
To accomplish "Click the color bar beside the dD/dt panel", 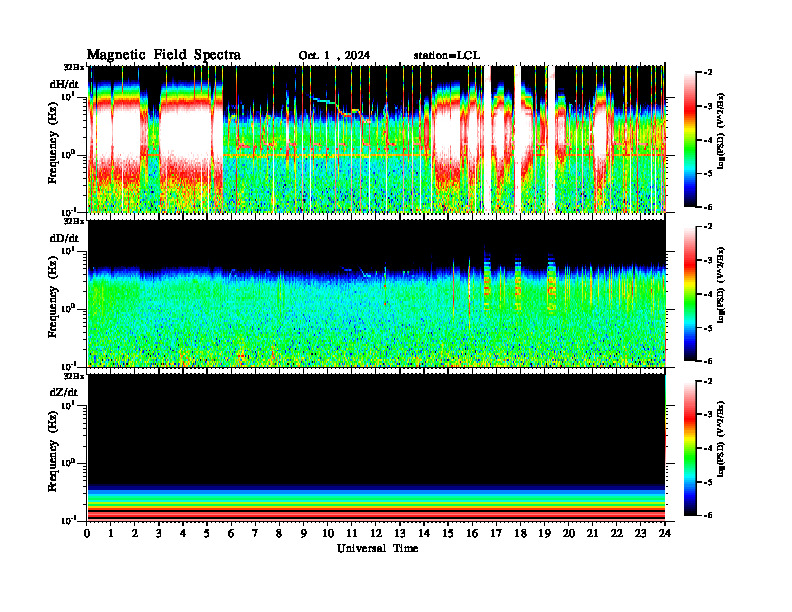I will (x=690, y=294).
